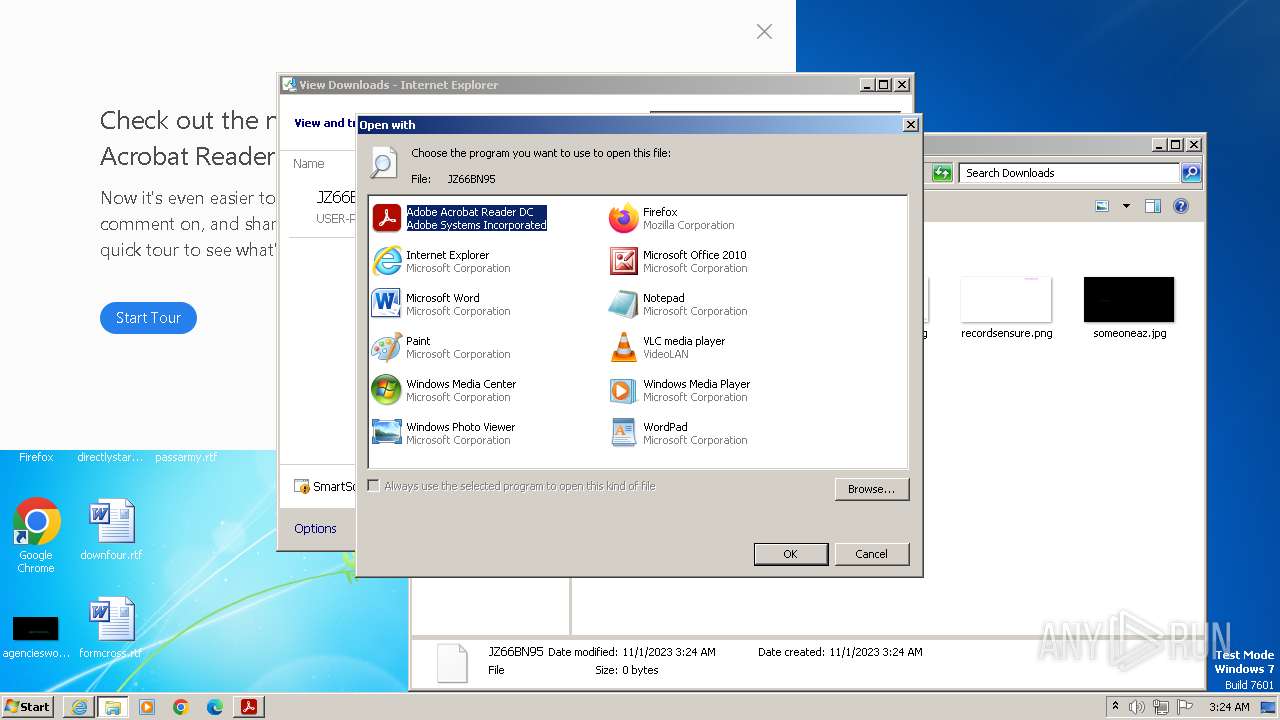This screenshot has height=720, width=1280.
Task: Cancel the Open with dialog
Action: tap(871, 554)
